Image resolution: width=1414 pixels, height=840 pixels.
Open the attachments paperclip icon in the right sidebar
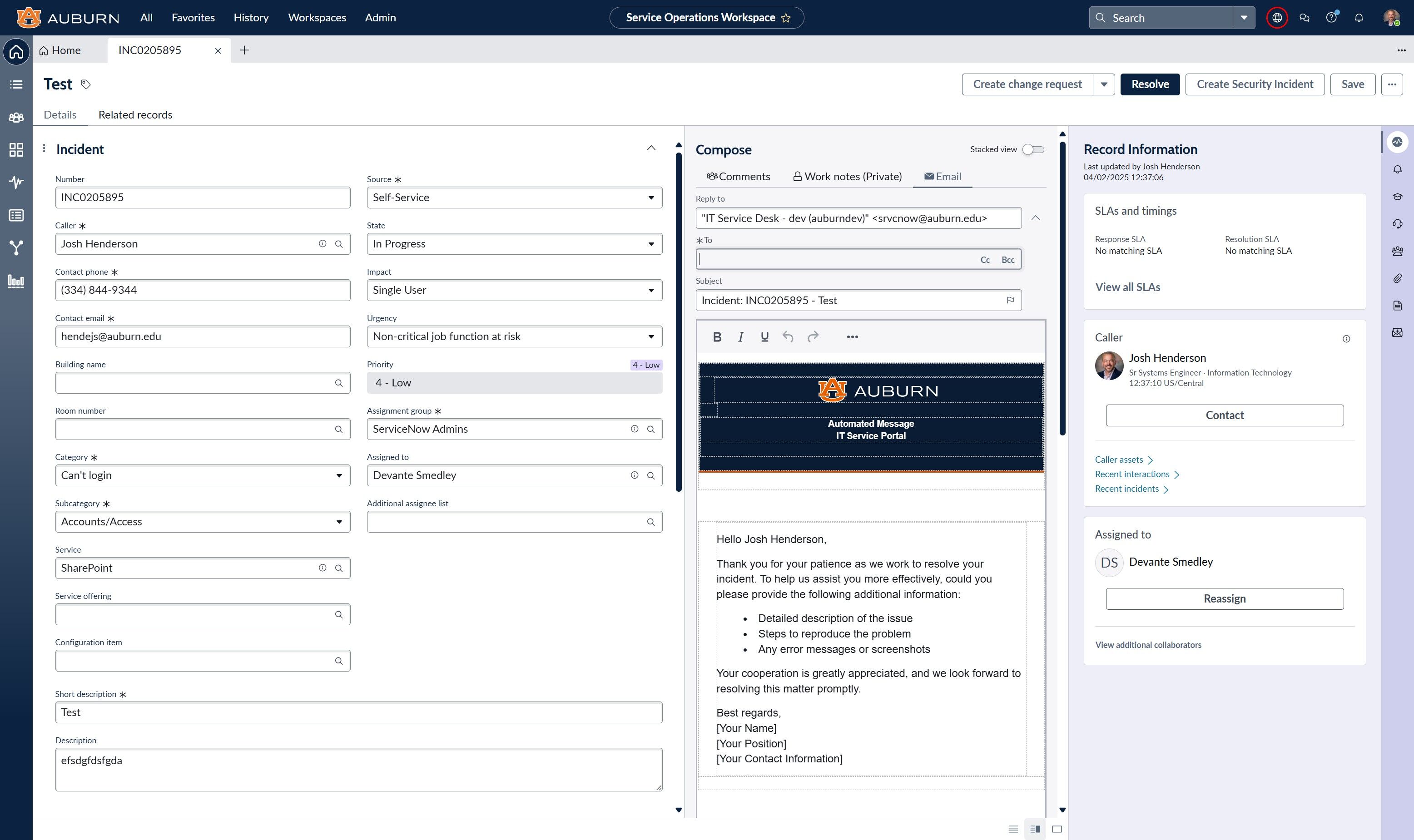(x=1397, y=278)
